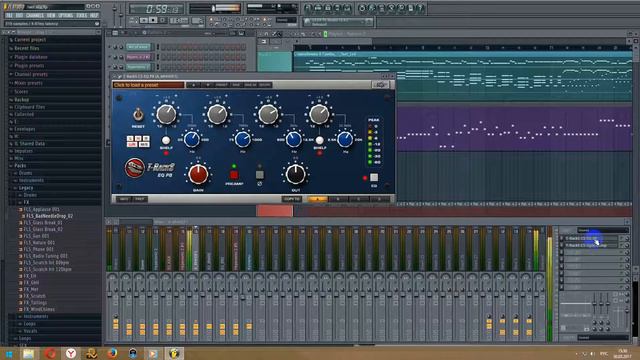Open Firefox from taskbar

112,353
